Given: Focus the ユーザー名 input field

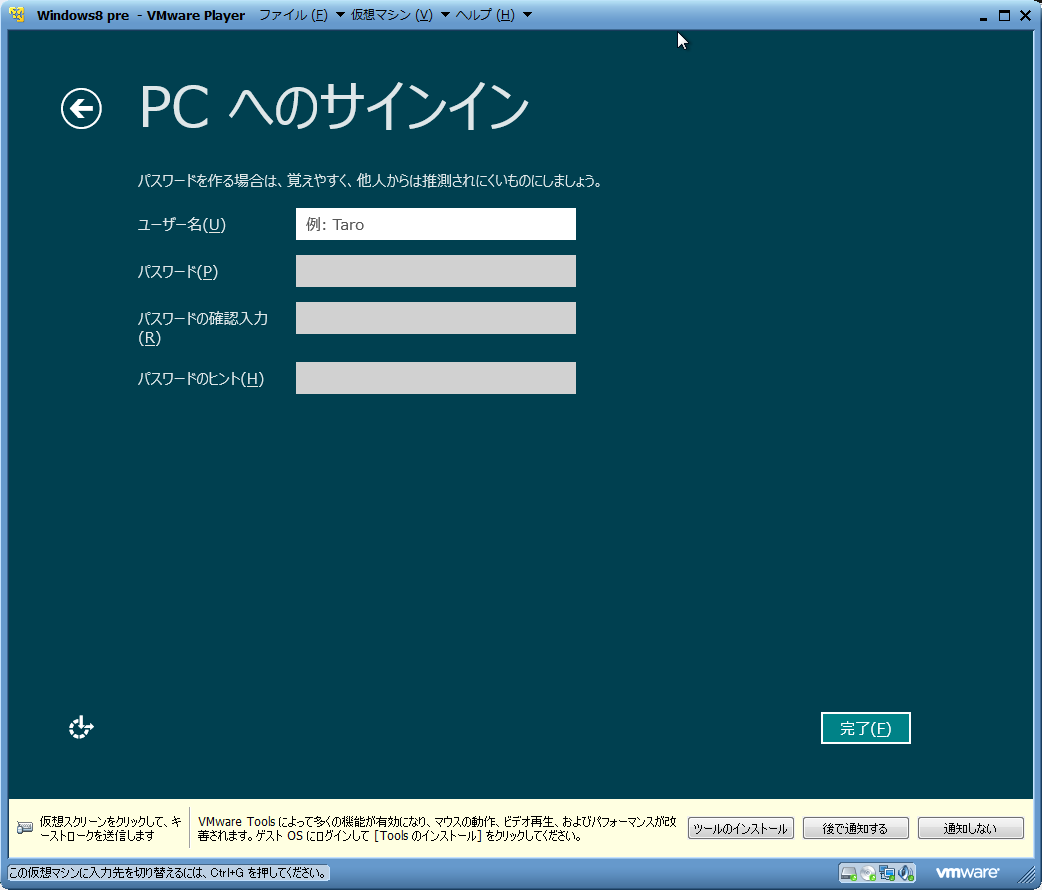Looking at the screenshot, I should pos(436,224).
